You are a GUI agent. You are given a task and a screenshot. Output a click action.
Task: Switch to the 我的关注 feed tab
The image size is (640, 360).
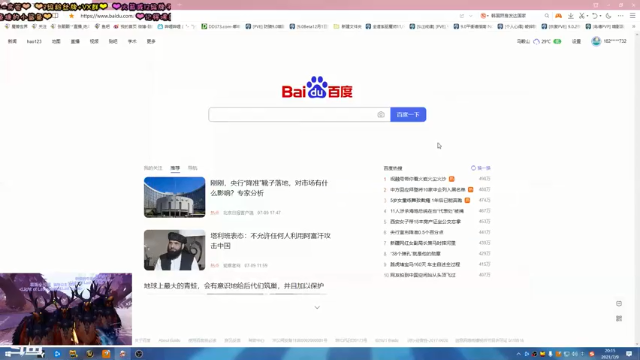153,168
